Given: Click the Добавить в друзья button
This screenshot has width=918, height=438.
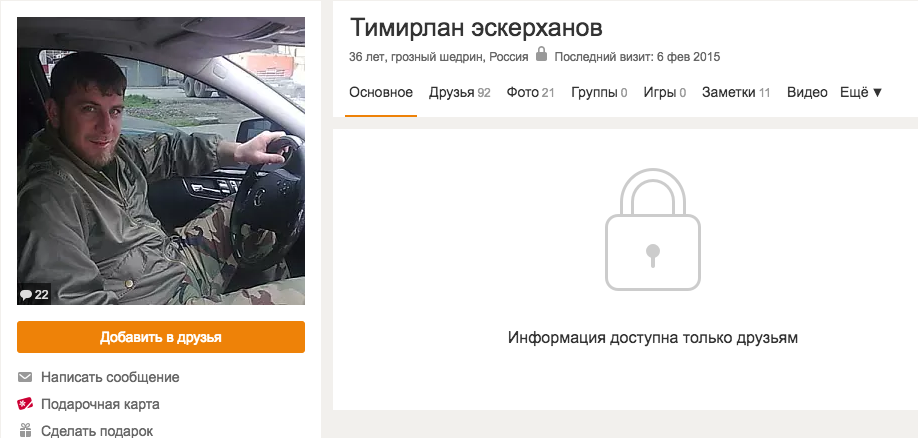Looking at the screenshot, I should pyautogui.click(x=161, y=337).
